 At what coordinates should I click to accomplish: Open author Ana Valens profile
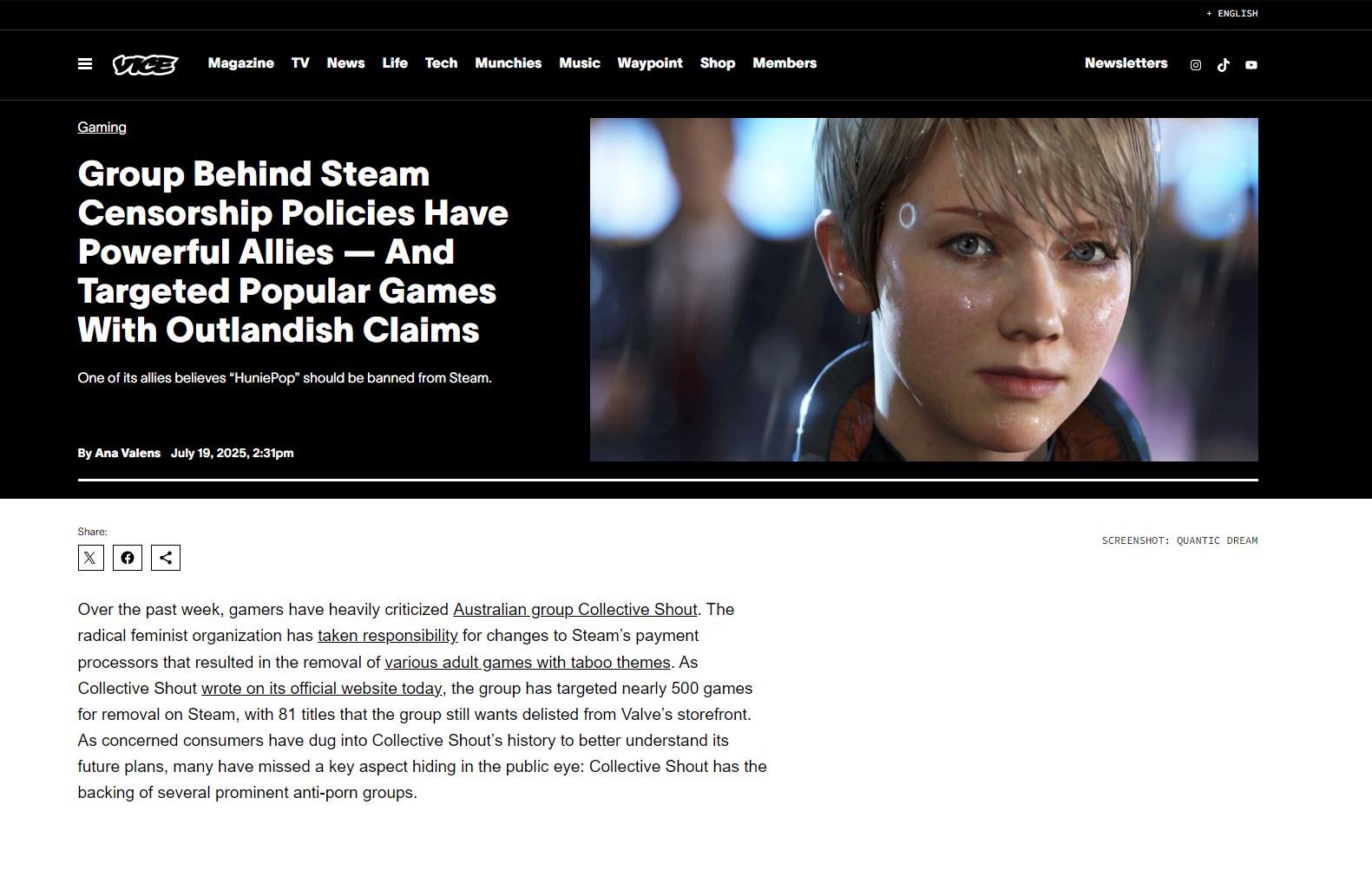click(128, 453)
